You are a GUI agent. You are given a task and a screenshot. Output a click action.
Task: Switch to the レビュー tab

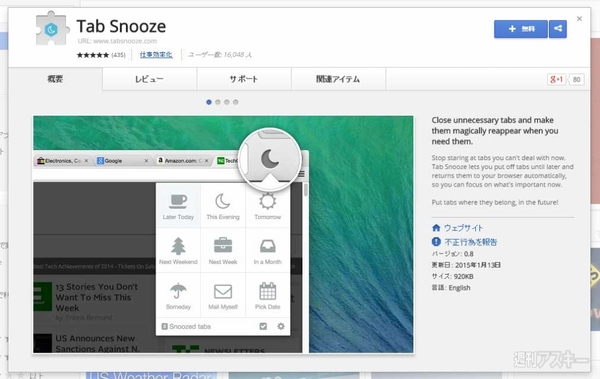(149, 79)
